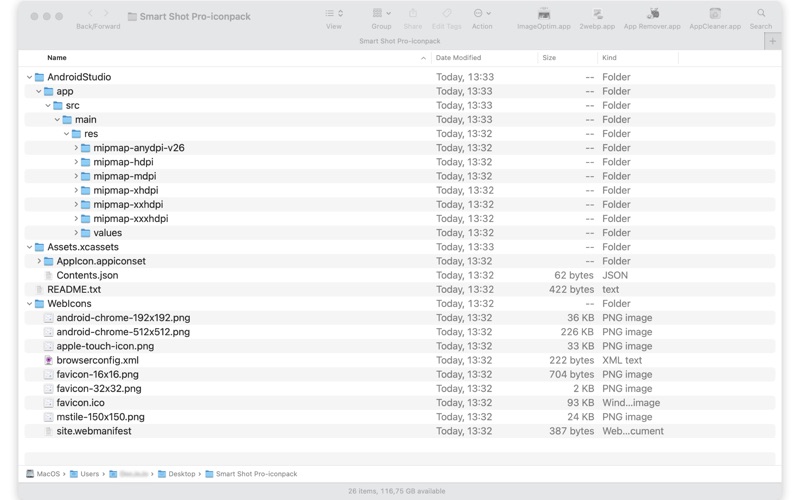Select android-chrome-512x512.png file name
This screenshot has width=800, height=500.
(123, 332)
